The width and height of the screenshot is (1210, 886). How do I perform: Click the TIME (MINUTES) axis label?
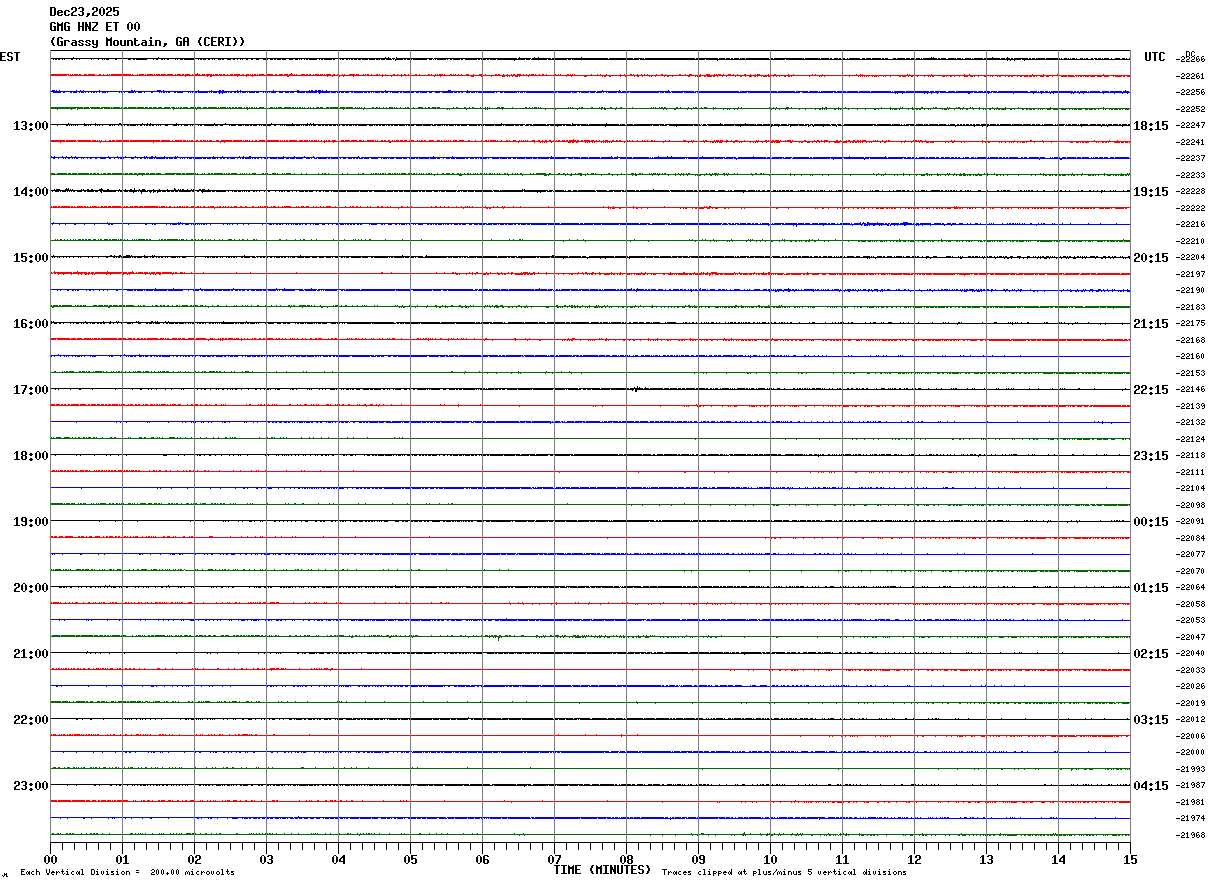coord(602,870)
